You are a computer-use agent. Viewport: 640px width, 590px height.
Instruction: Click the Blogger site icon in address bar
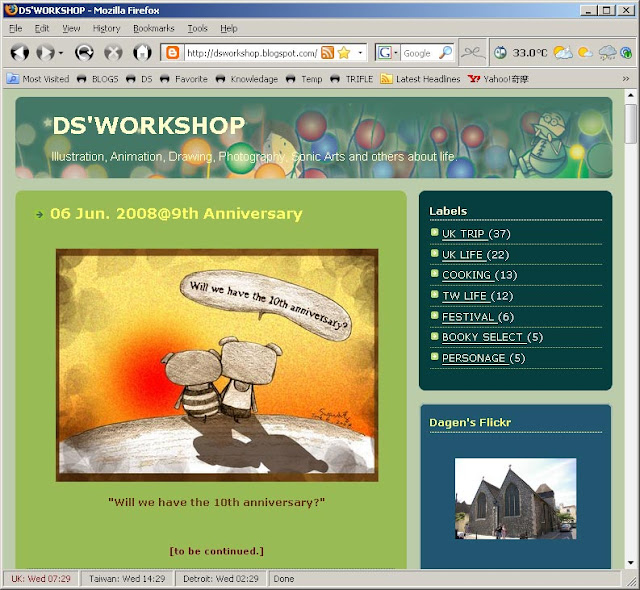click(x=172, y=53)
